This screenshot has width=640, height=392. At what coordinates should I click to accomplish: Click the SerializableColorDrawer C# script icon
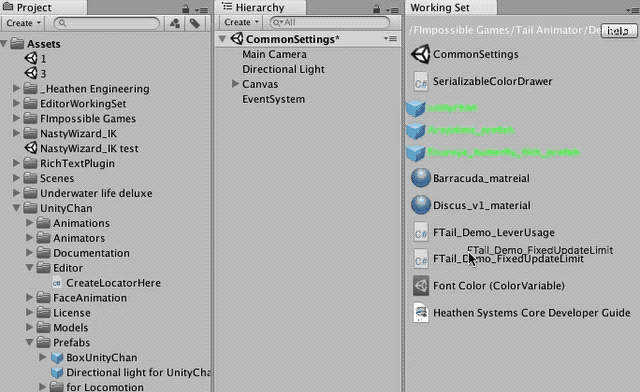tap(421, 81)
